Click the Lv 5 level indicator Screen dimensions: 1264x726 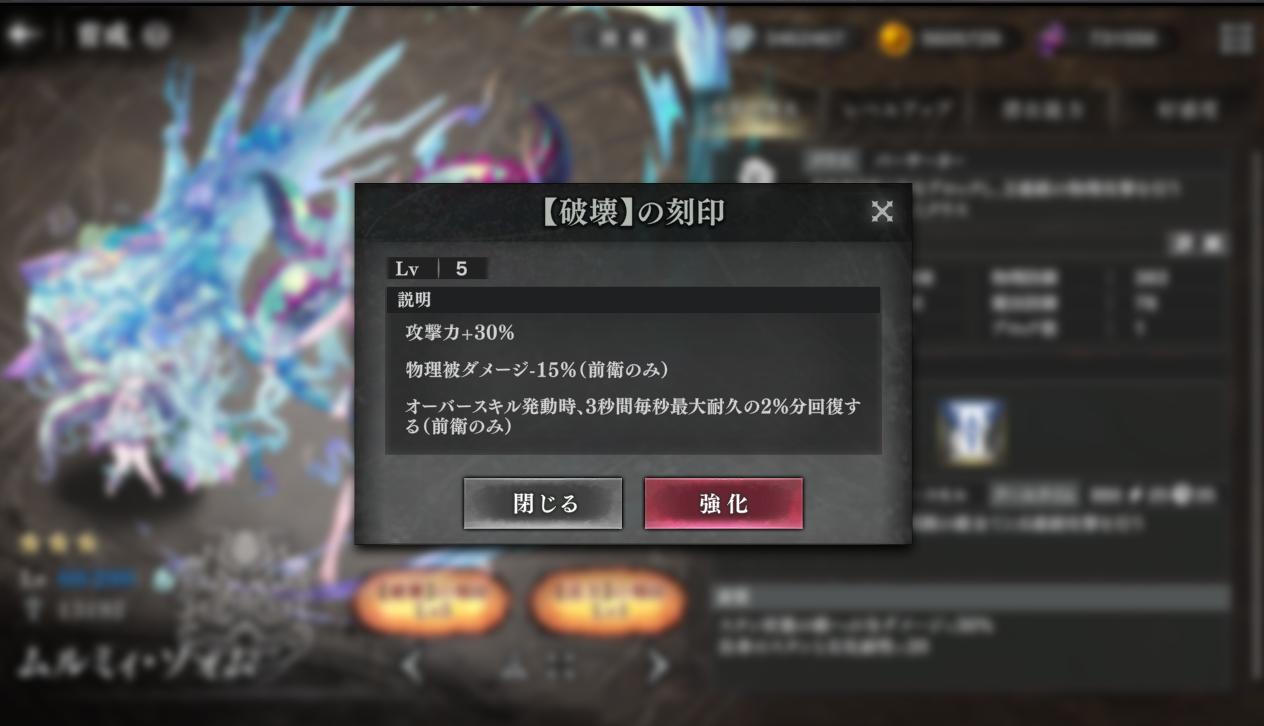[x=437, y=268]
